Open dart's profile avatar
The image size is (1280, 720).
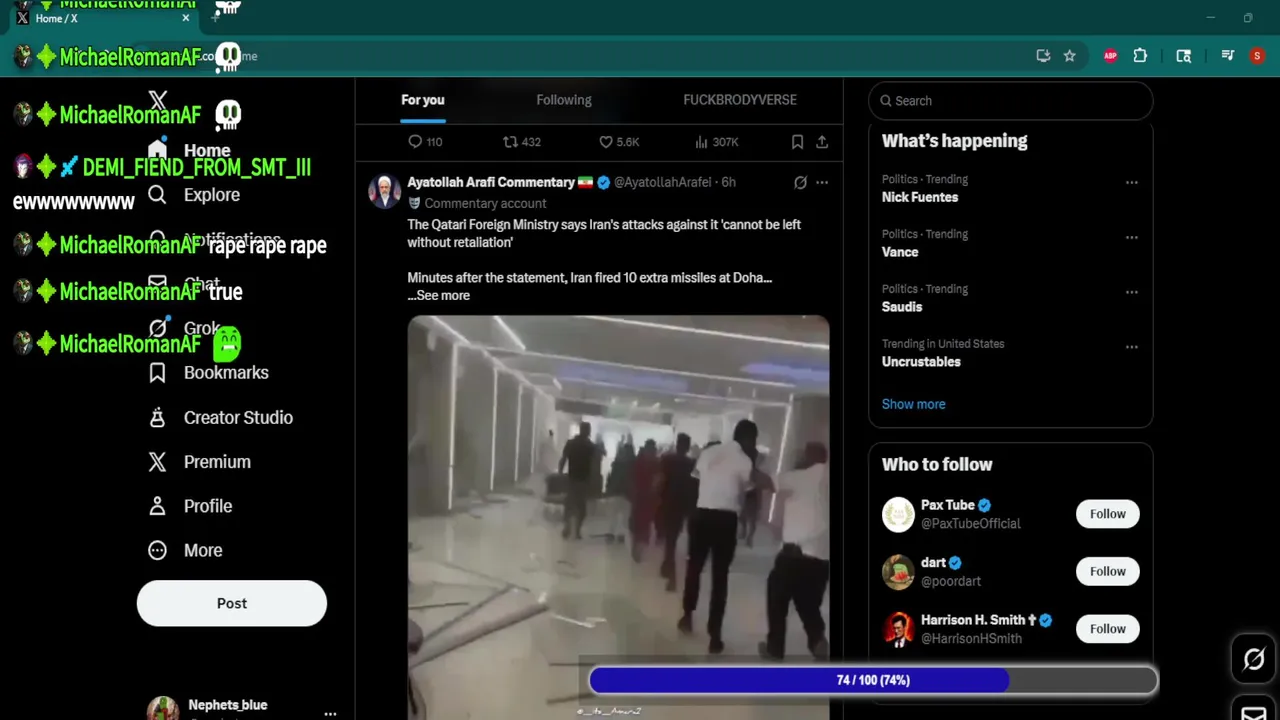pos(898,572)
